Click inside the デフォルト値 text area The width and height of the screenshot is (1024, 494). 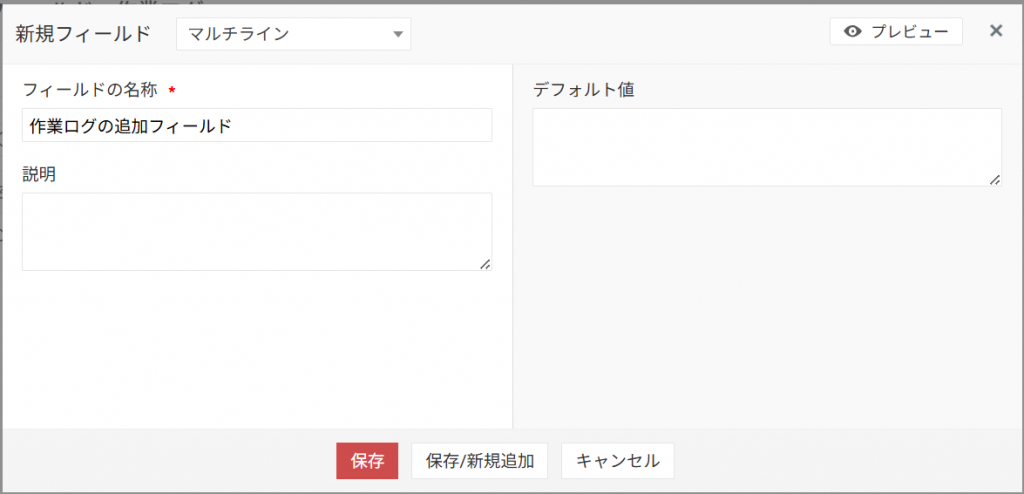pos(766,146)
